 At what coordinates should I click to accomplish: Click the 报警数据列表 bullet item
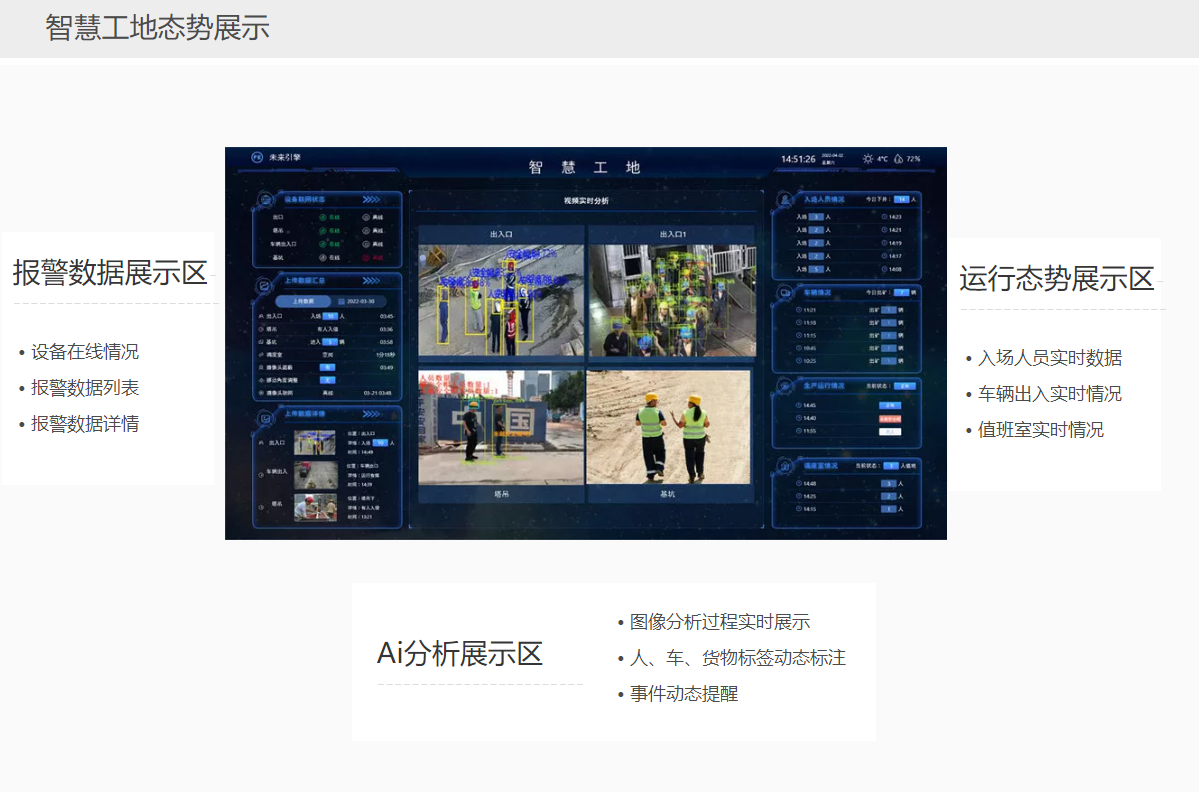(85, 388)
